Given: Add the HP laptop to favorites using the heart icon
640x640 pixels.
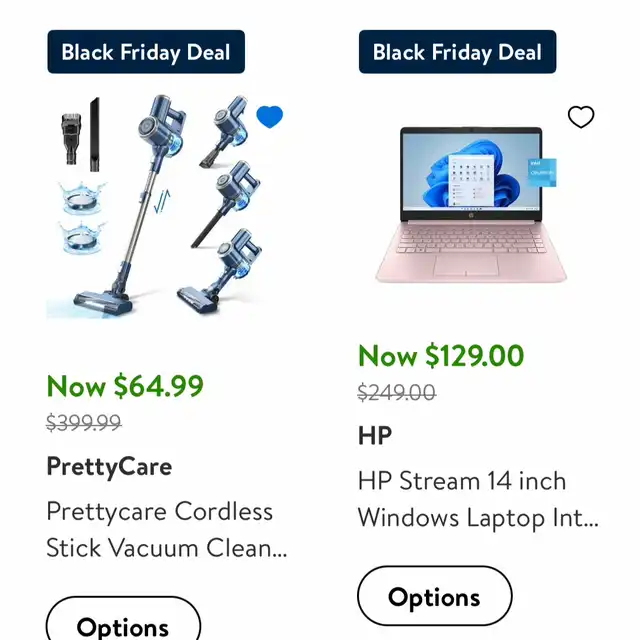Looking at the screenshot, I should point(581,117).
